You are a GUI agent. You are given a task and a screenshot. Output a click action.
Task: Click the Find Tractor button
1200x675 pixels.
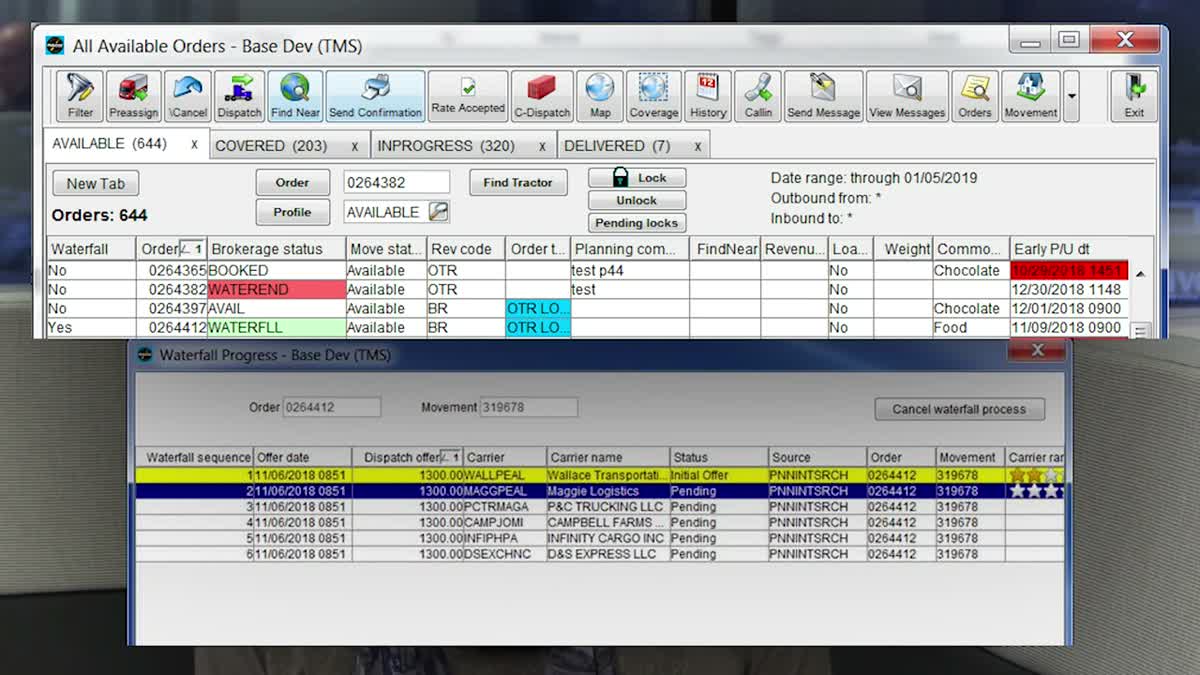518,183
